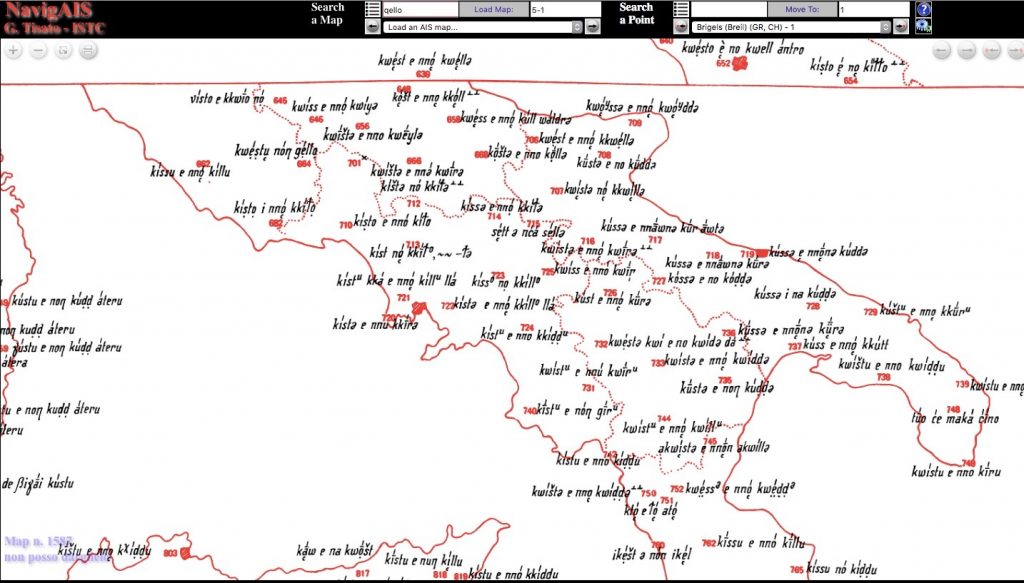
Task: Expand the Brigels (Breil) point dropdown
Action: click(x=792, y=27)
